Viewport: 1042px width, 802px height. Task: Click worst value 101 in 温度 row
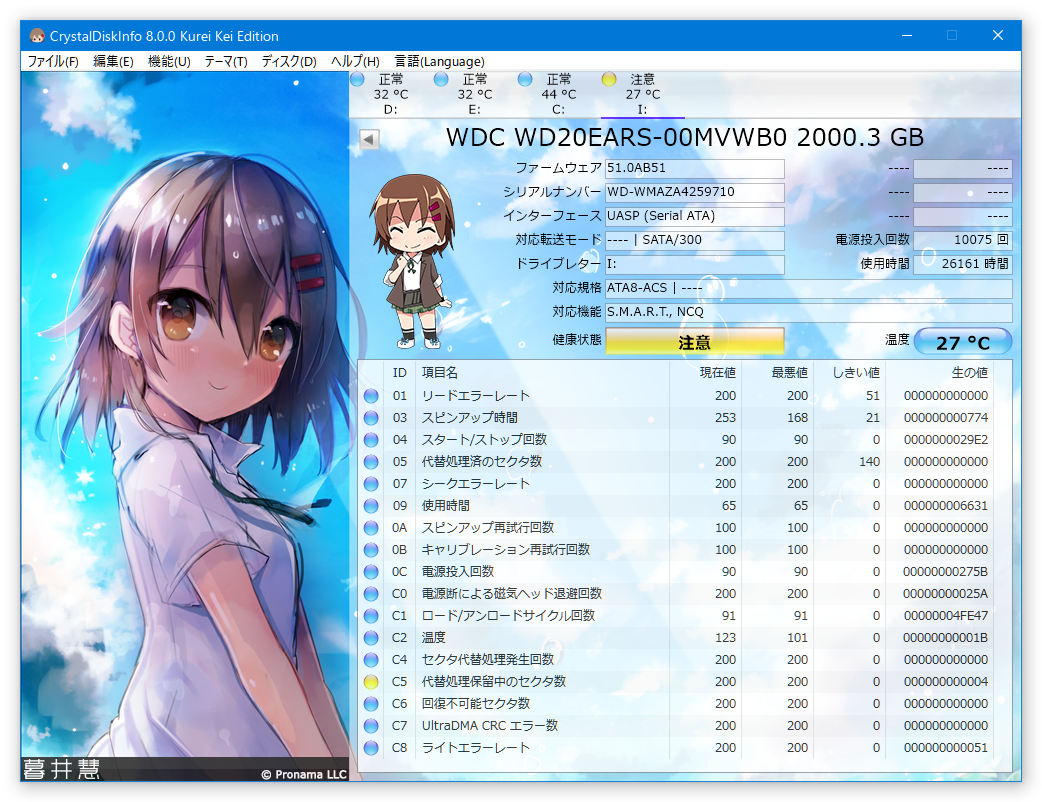click(797, 638)
